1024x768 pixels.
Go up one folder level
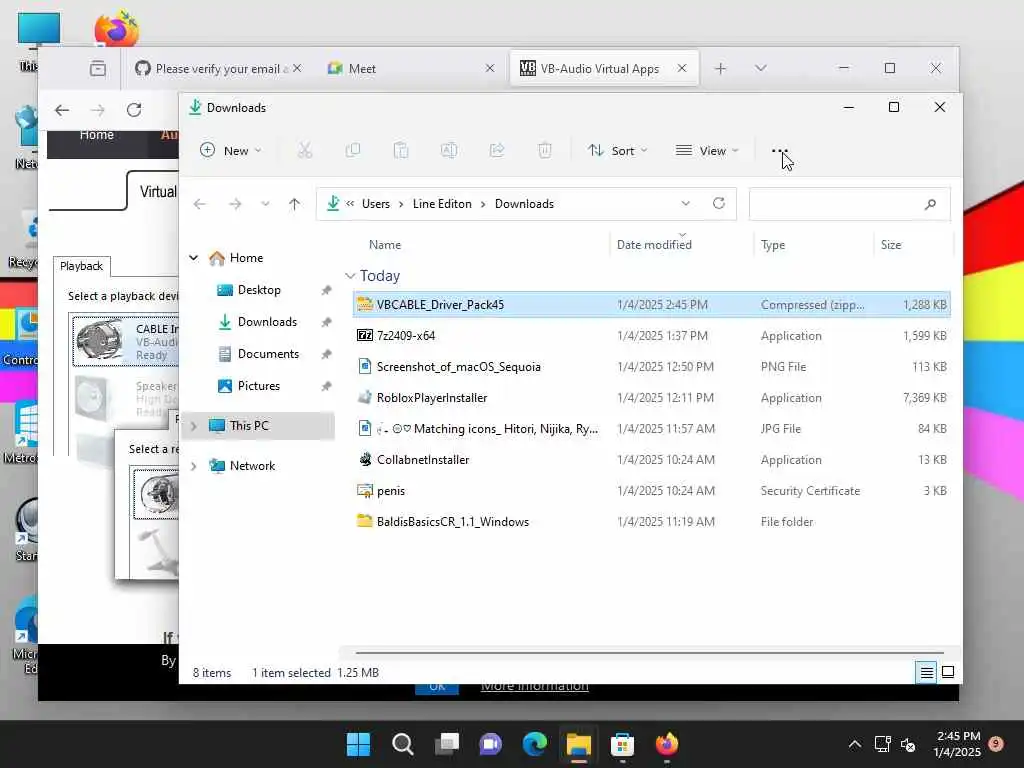coord(295,204)
